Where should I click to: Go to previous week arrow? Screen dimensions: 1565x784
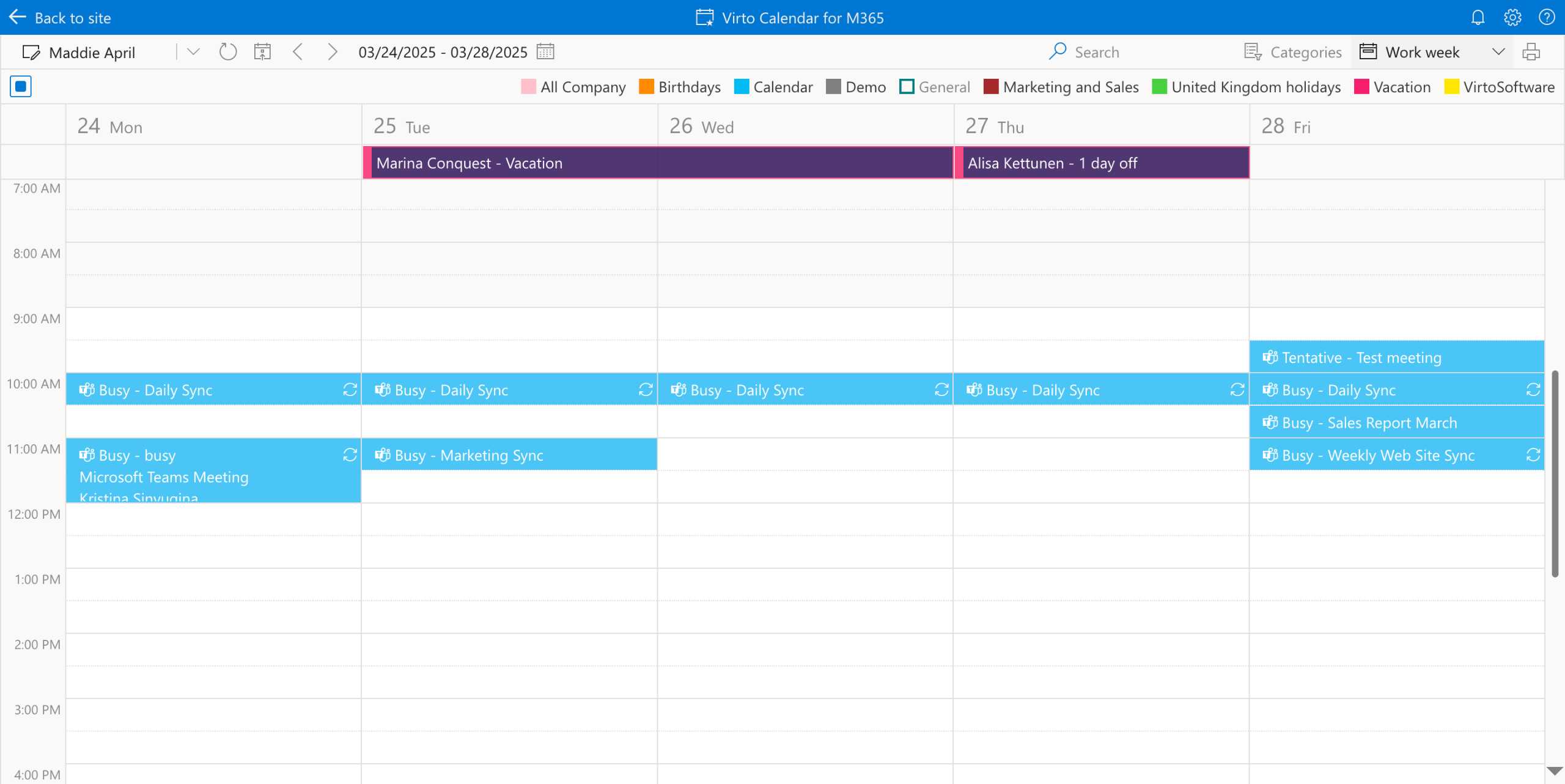pos(298,52)
